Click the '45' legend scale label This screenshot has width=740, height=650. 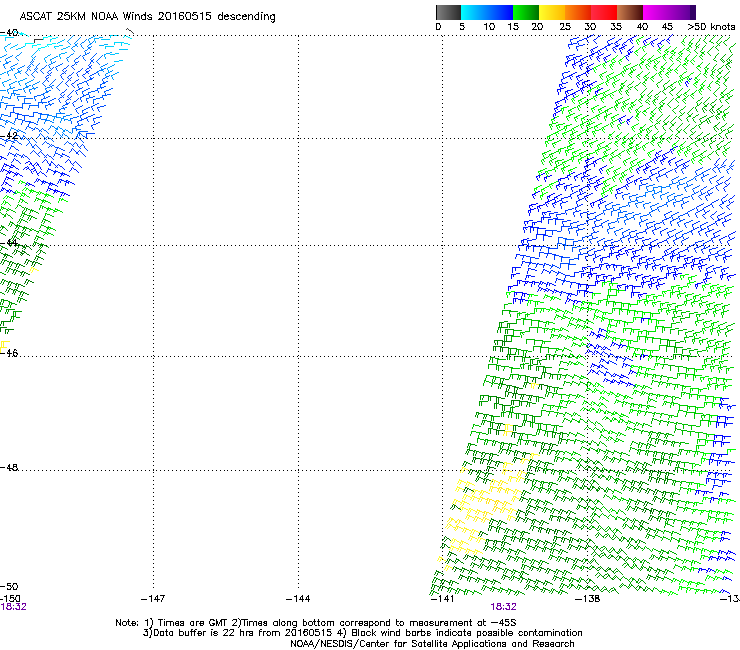[667, 27]
